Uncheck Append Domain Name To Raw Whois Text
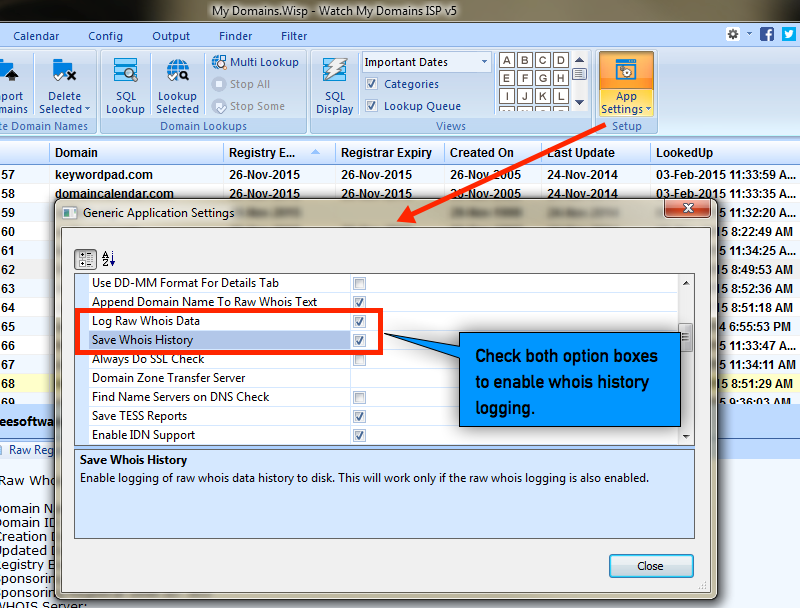 360,302
